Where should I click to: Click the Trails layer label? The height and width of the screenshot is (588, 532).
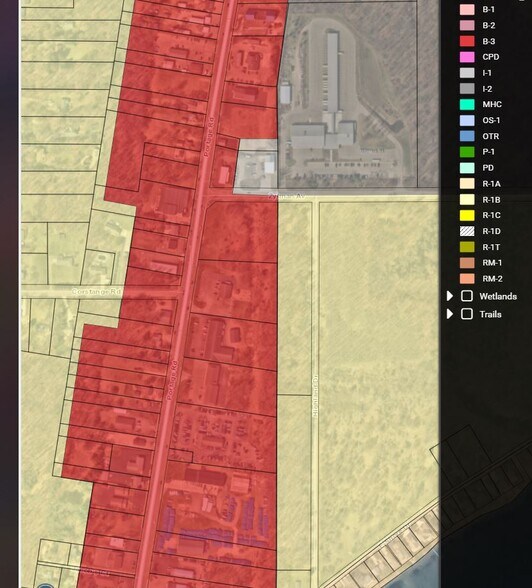click(x=490, y=314)
